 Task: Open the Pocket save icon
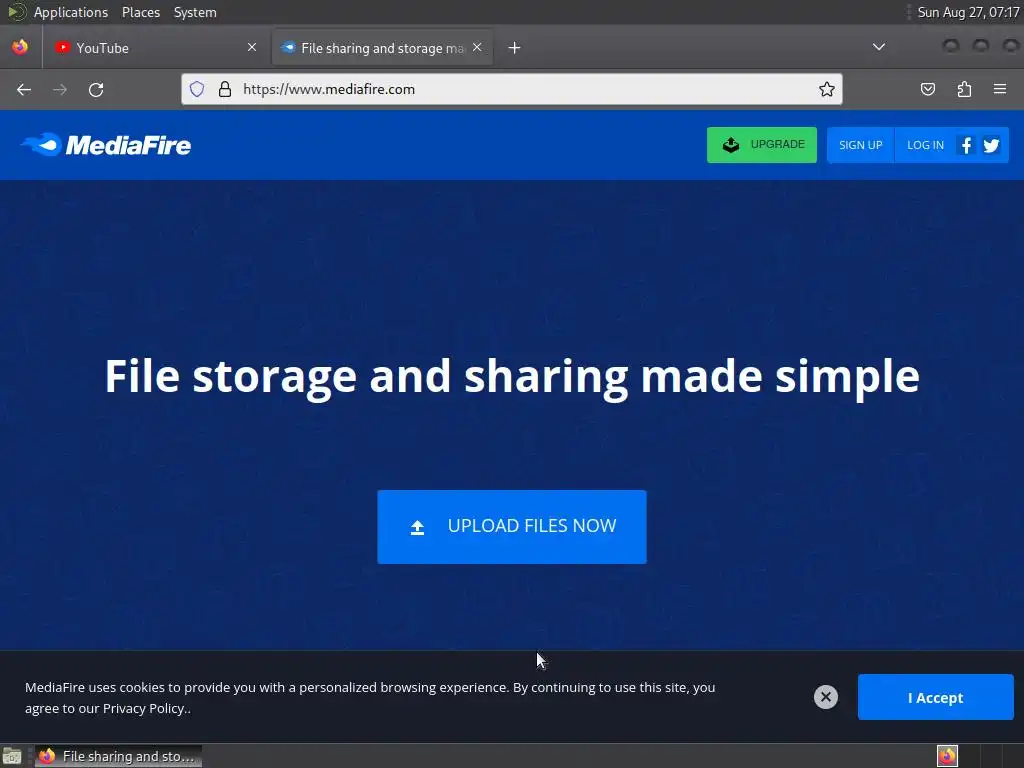(x=927, y=89)
